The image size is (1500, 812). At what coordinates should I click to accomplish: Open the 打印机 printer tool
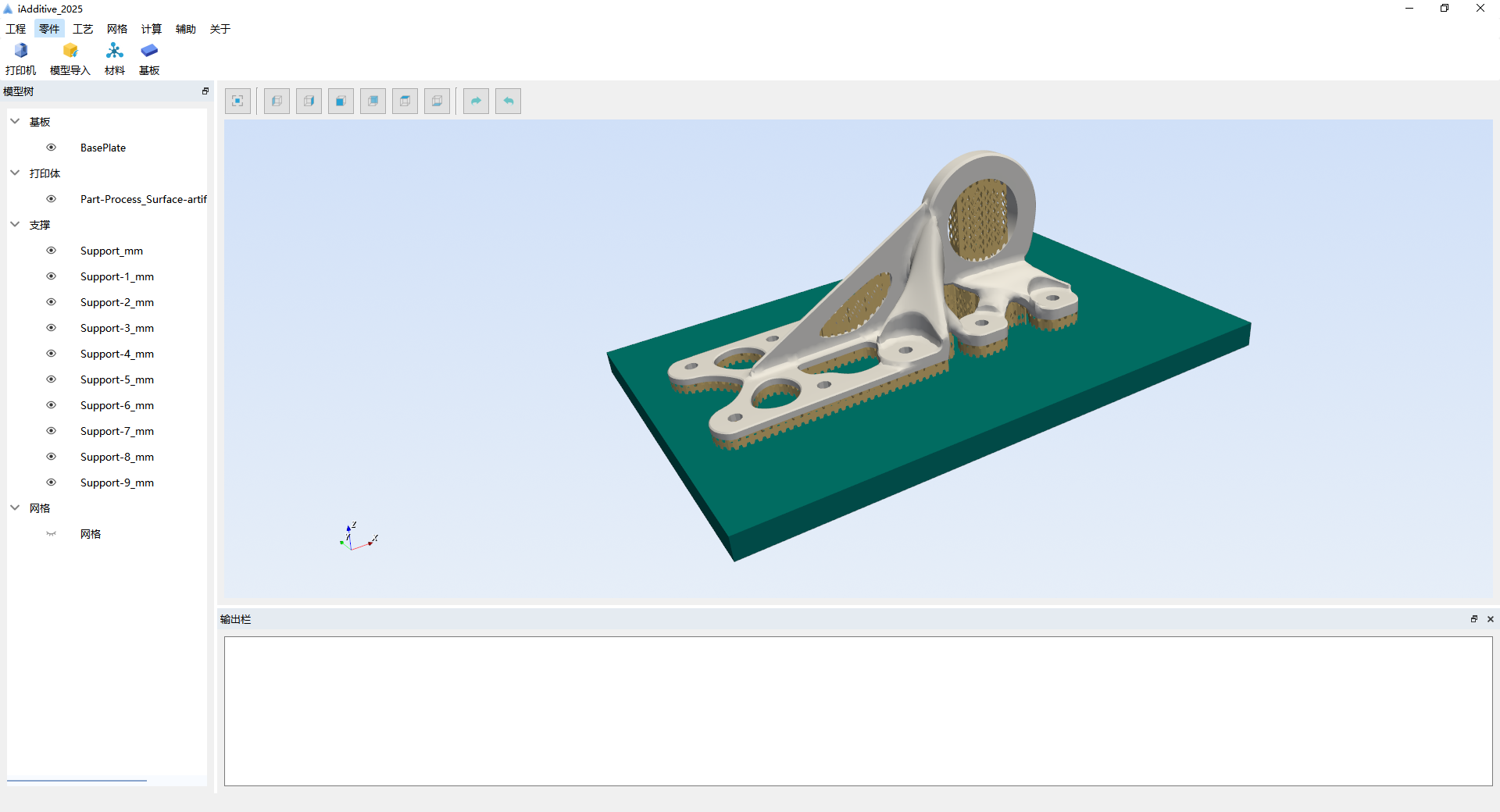21,58
